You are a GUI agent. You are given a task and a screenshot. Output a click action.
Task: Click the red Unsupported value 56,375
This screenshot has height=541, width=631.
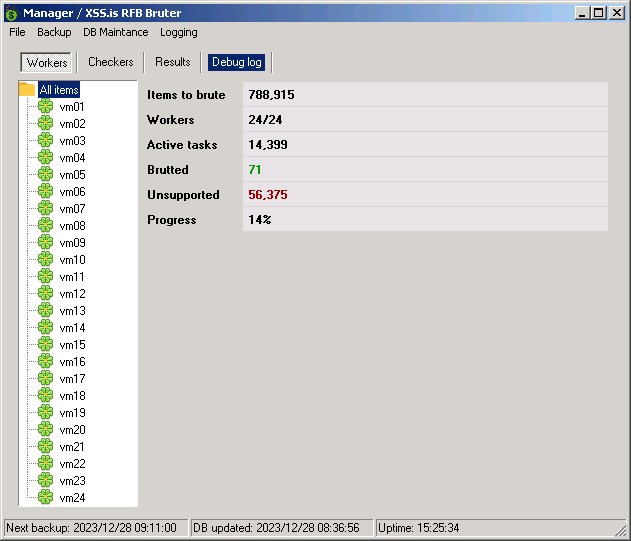(268, 194)
